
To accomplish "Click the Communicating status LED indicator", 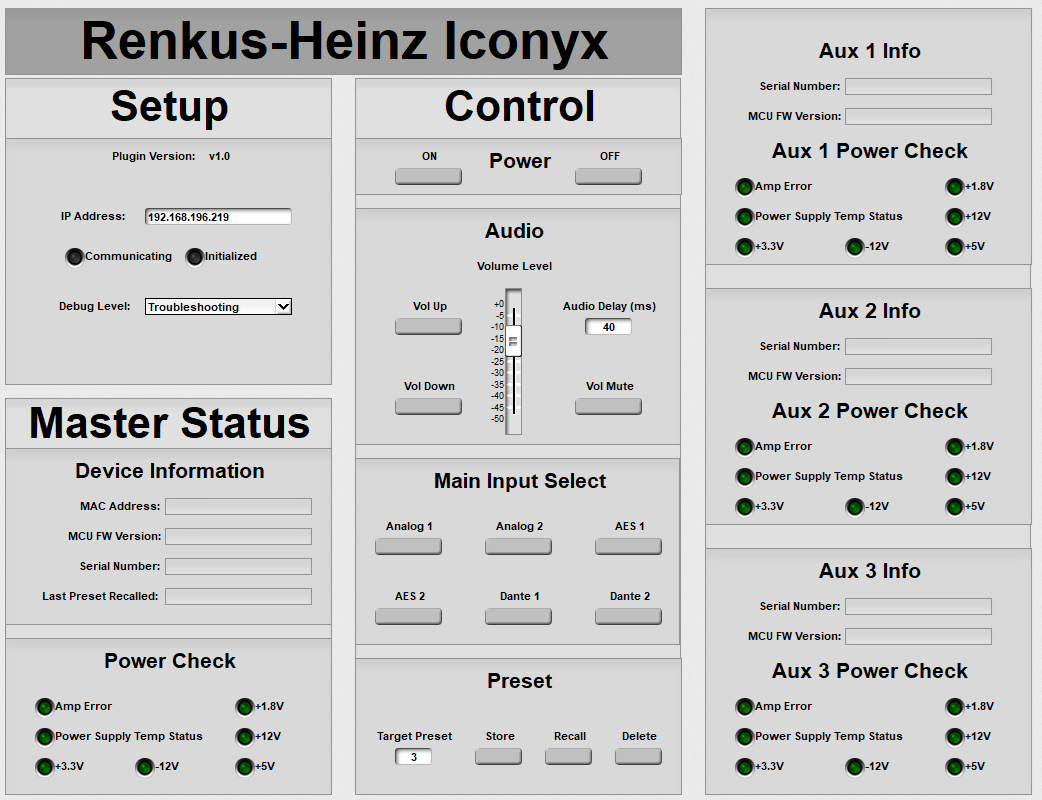I will click(75, 257).
